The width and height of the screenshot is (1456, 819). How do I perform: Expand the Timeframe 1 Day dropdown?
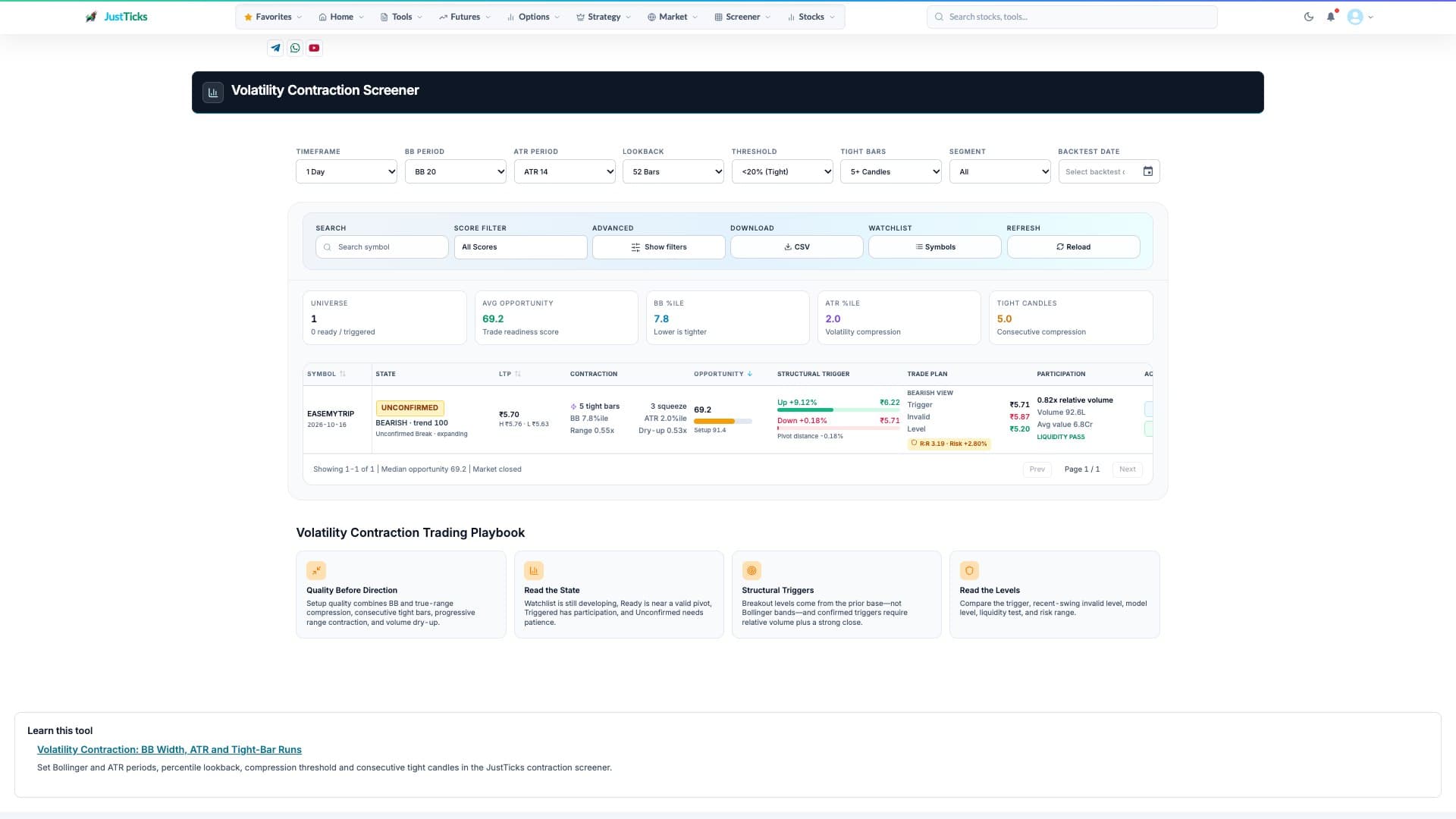coord(347,171)
